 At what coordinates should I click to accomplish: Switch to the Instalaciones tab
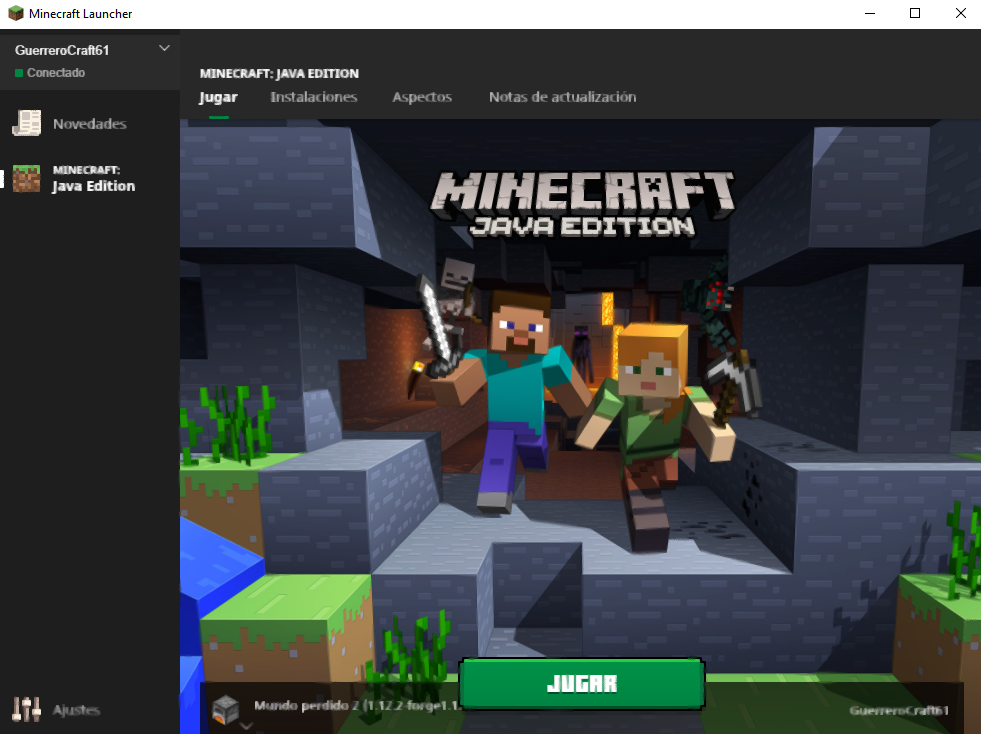click(x=313, y=97)
